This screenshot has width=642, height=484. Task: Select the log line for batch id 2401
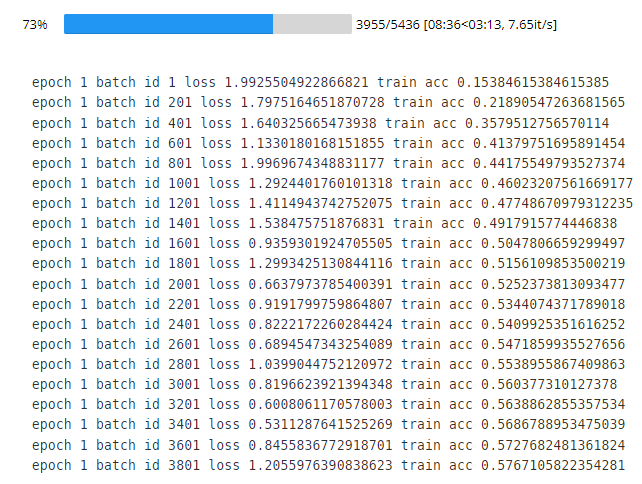click(328, 325)
